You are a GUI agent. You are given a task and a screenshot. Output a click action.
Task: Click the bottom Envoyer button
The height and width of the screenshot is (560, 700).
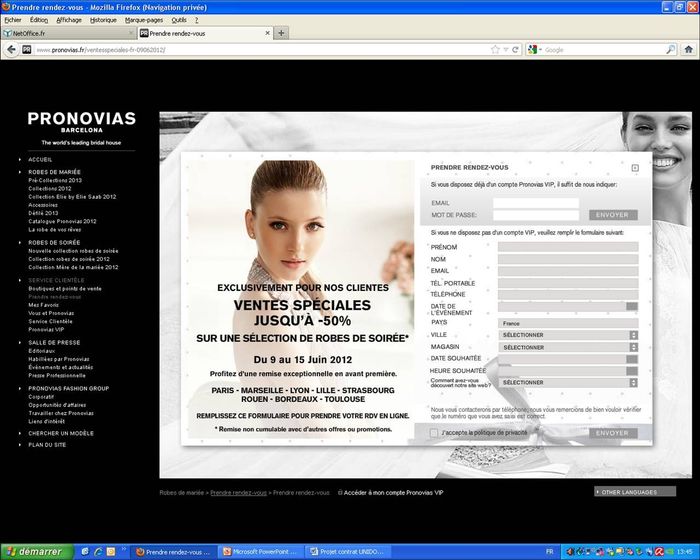click(613, 433)
